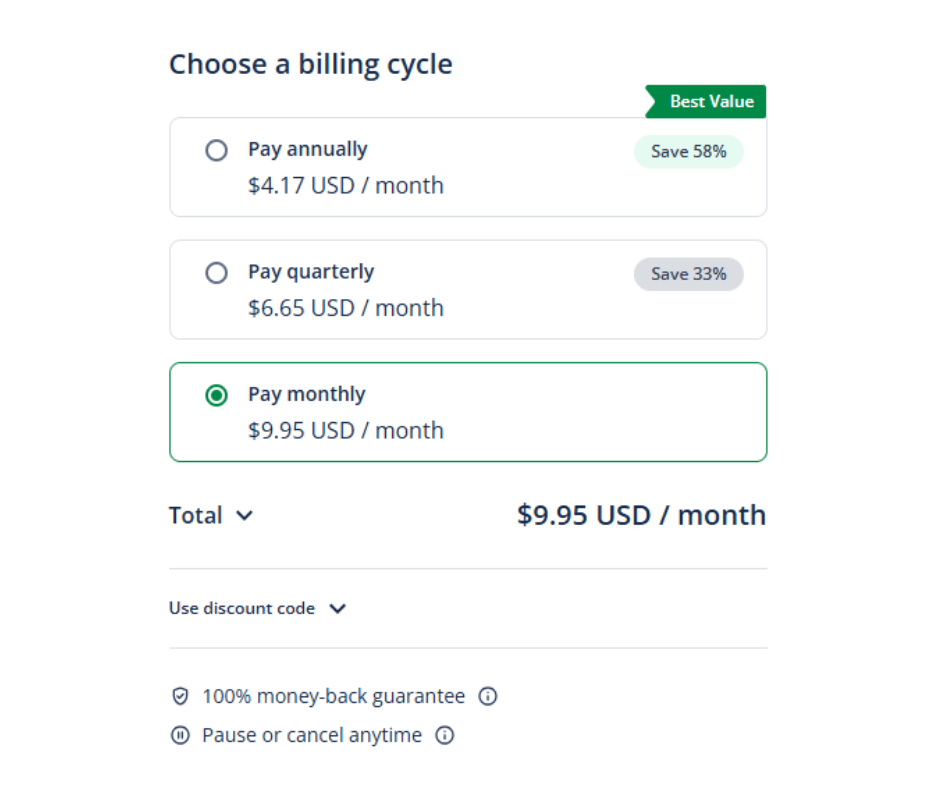Click the $9.95 USD / month total amount
940x788 pixels.
point(641,515)
